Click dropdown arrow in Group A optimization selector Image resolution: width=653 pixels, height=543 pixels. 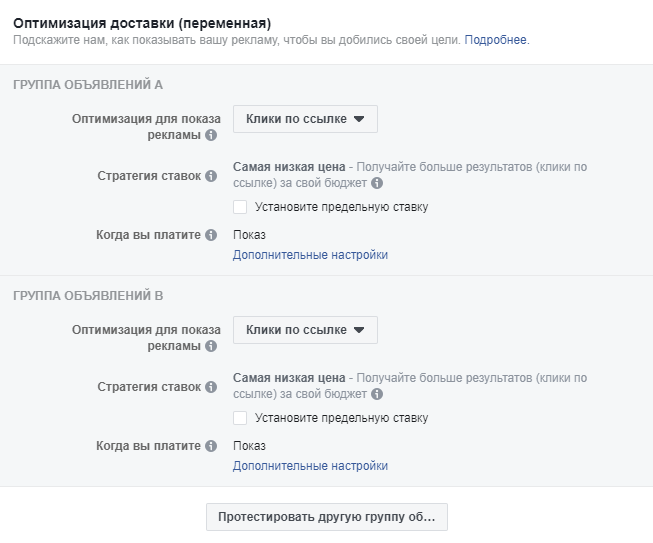click(359, 119)
